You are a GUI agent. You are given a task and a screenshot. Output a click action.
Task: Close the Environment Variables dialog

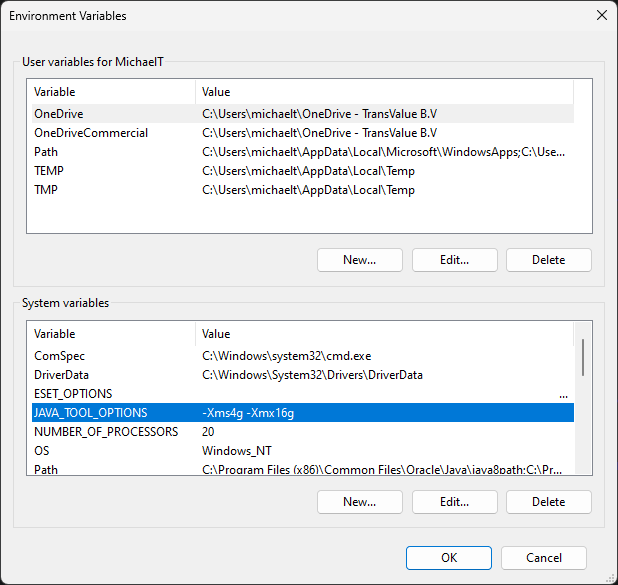pos(601,16)
